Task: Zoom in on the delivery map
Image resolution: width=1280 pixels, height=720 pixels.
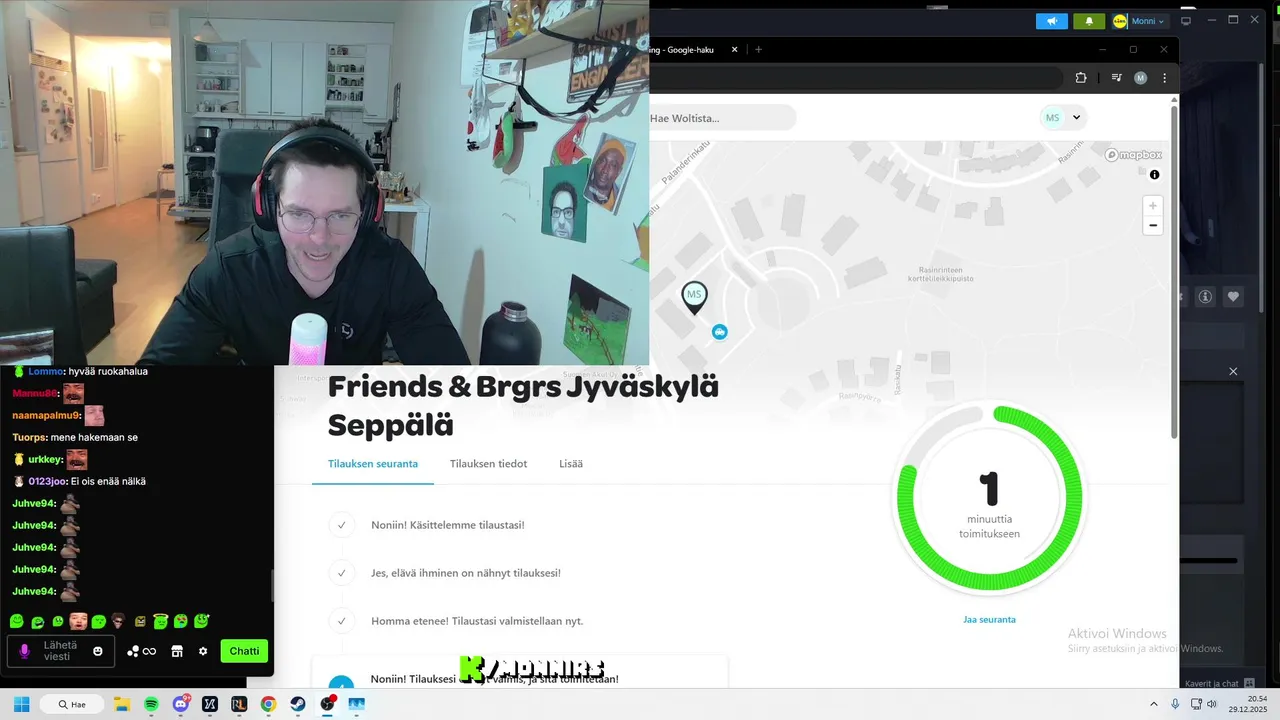Action: coord(1153,206)
